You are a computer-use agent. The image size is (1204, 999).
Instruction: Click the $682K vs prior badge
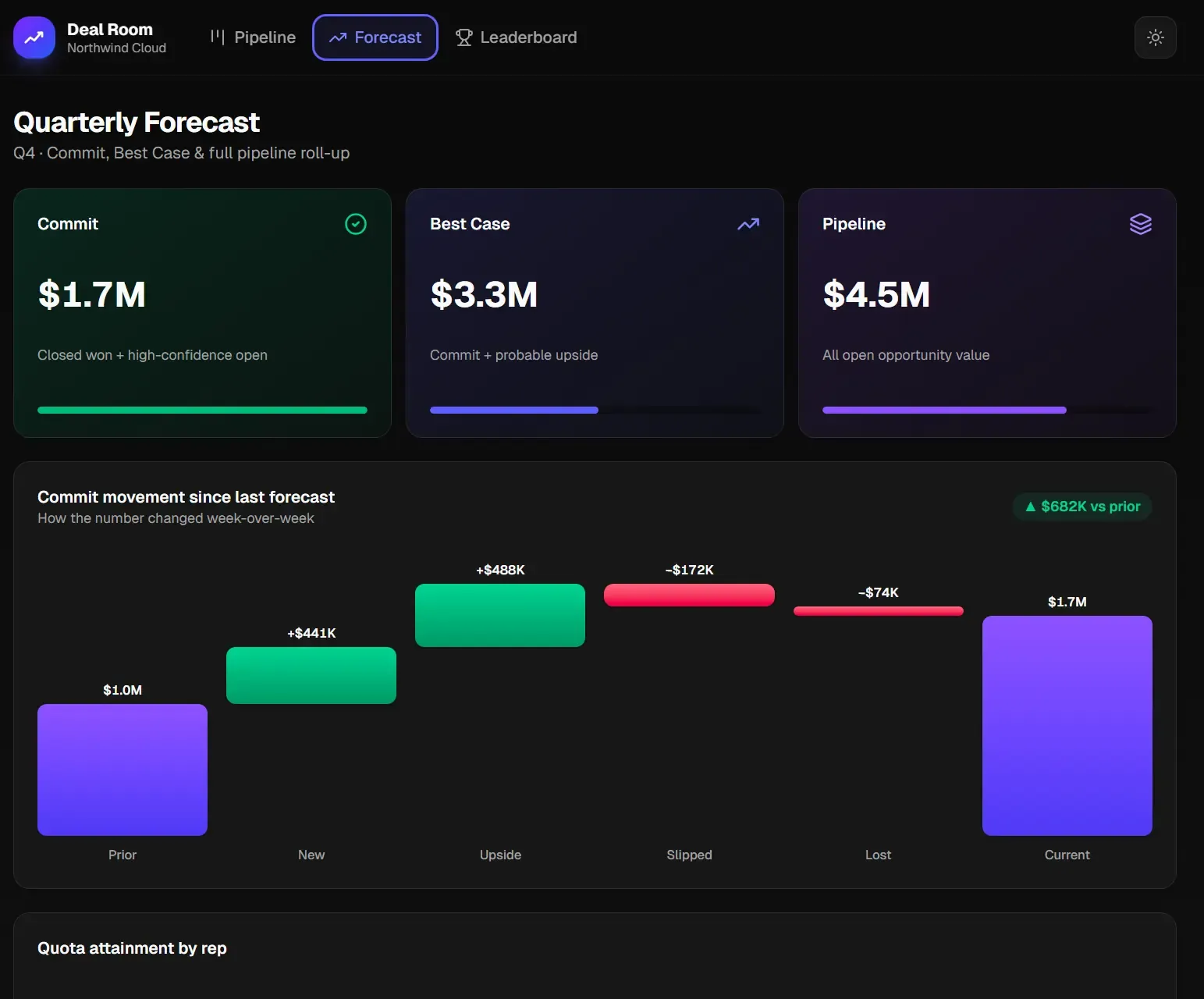1082,507
